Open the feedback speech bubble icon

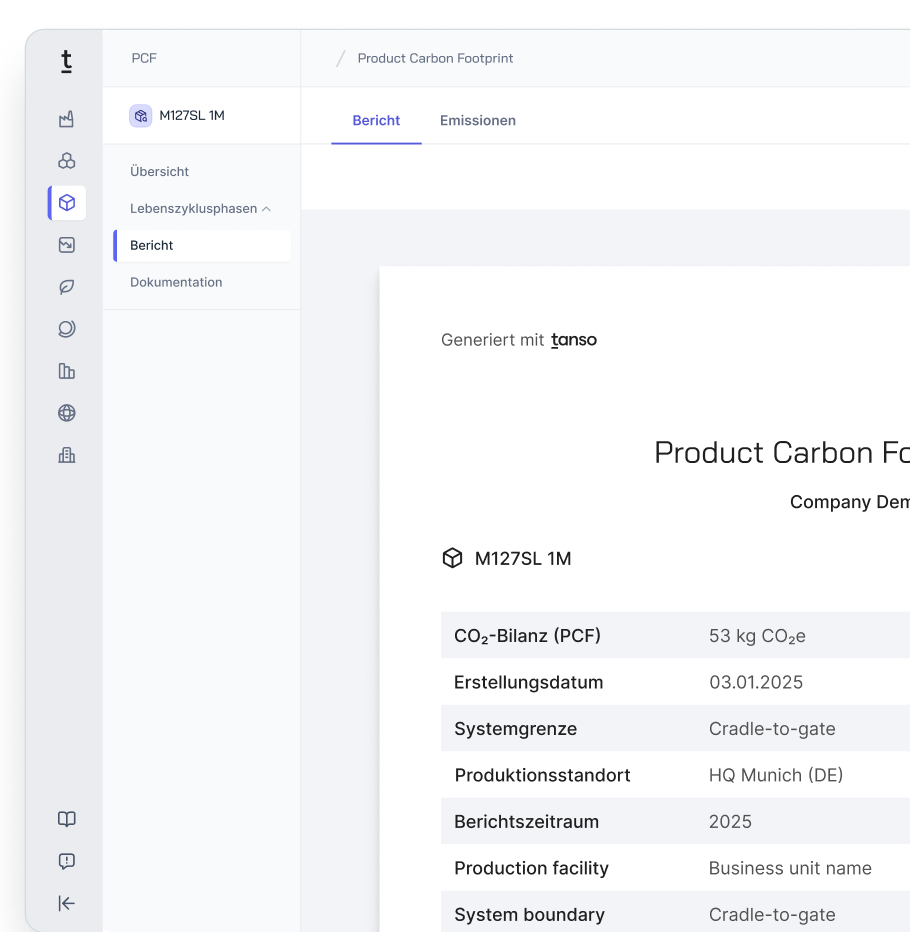[67, 861]
